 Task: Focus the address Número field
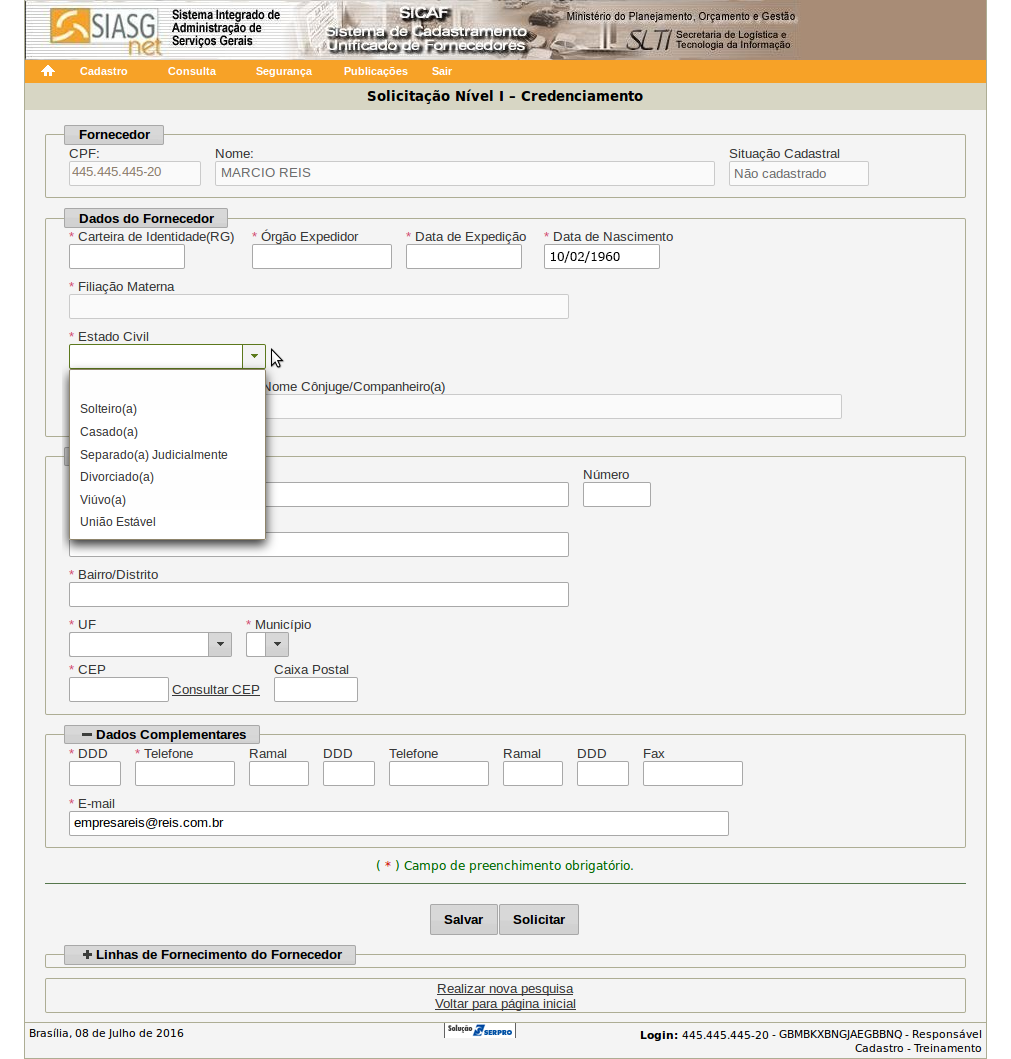pos(617,494)
